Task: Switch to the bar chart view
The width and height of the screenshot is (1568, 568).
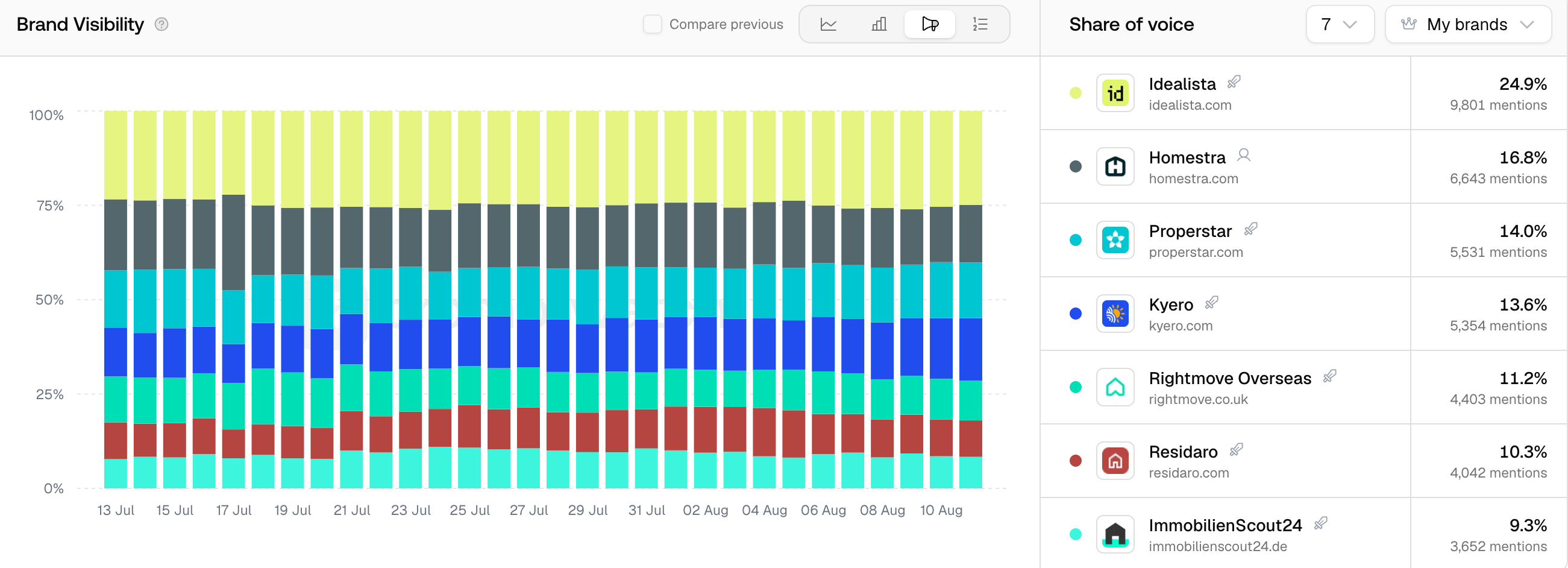Action: tap(879, 24)
